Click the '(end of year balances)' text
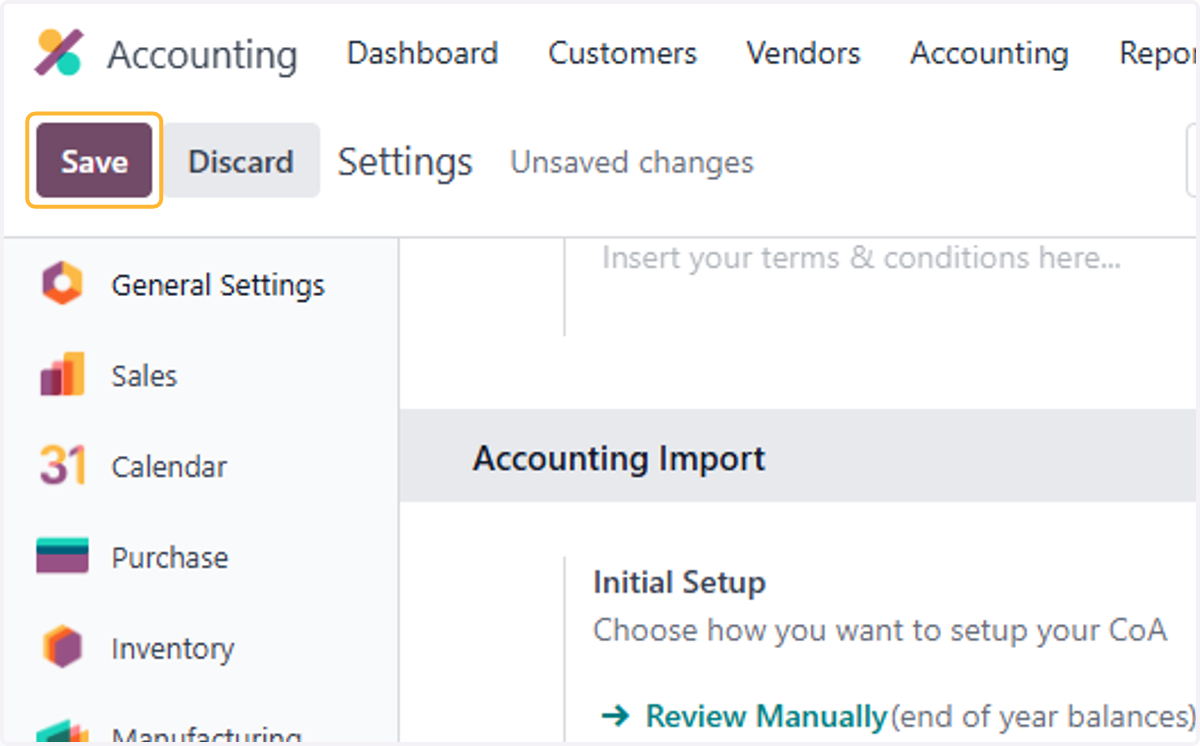Screen dimensions: 1200x746 pyautogui.click(x=1042, y=716)
